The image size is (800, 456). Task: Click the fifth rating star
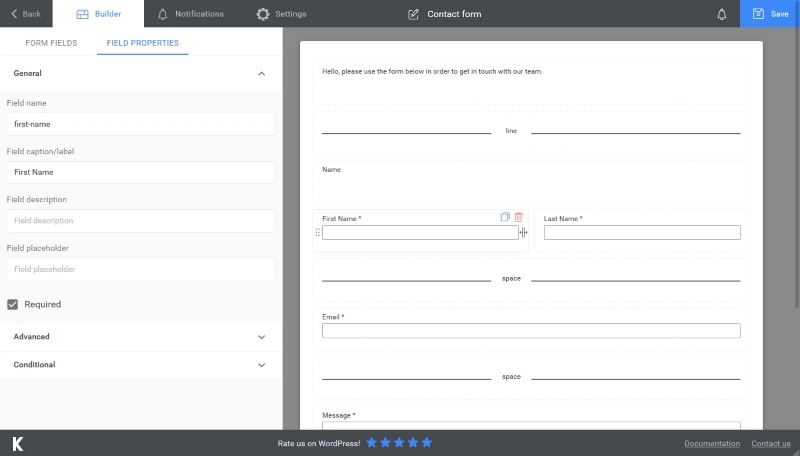(x=427, y=443)
